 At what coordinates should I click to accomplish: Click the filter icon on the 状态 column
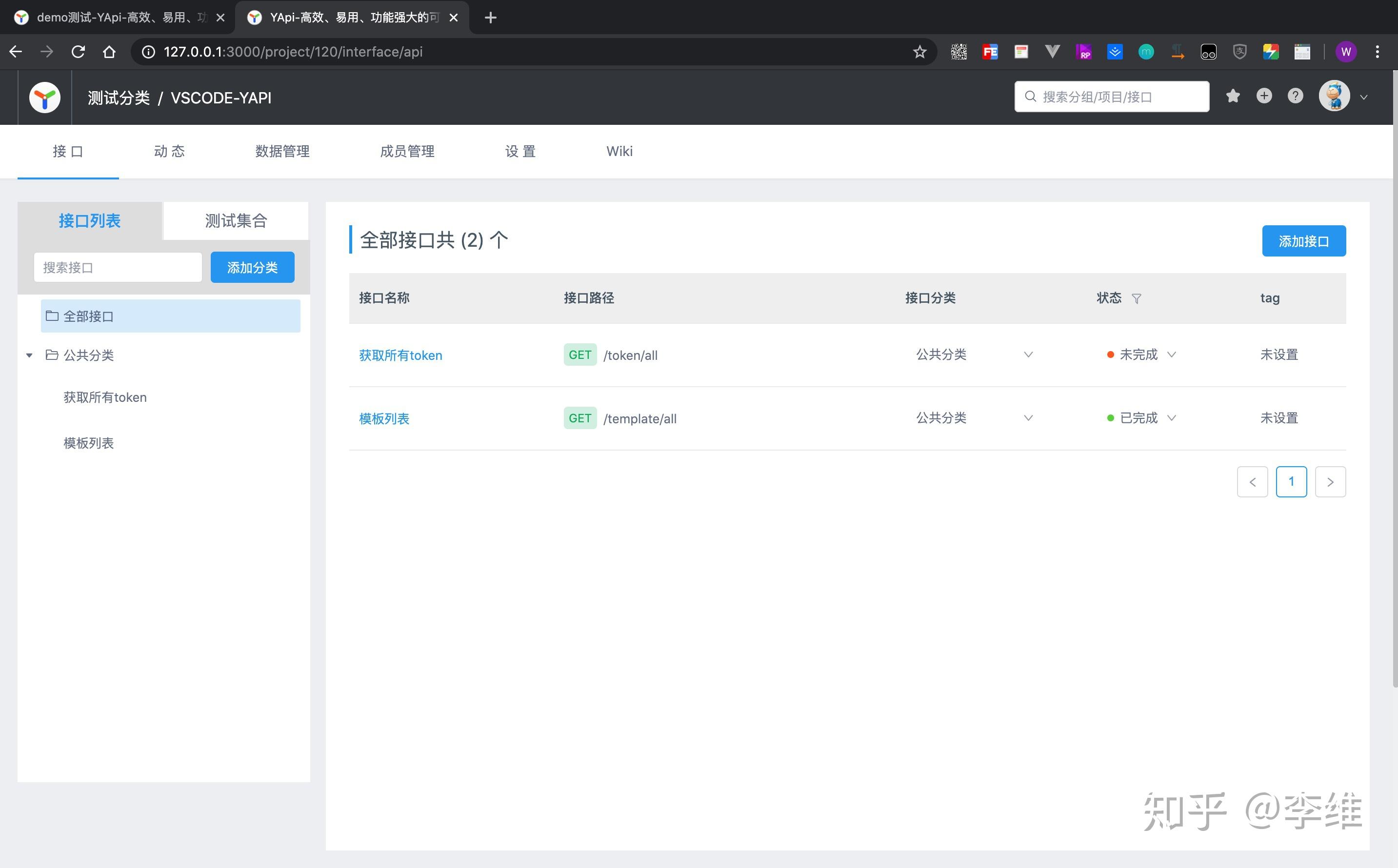(1136, 298)
